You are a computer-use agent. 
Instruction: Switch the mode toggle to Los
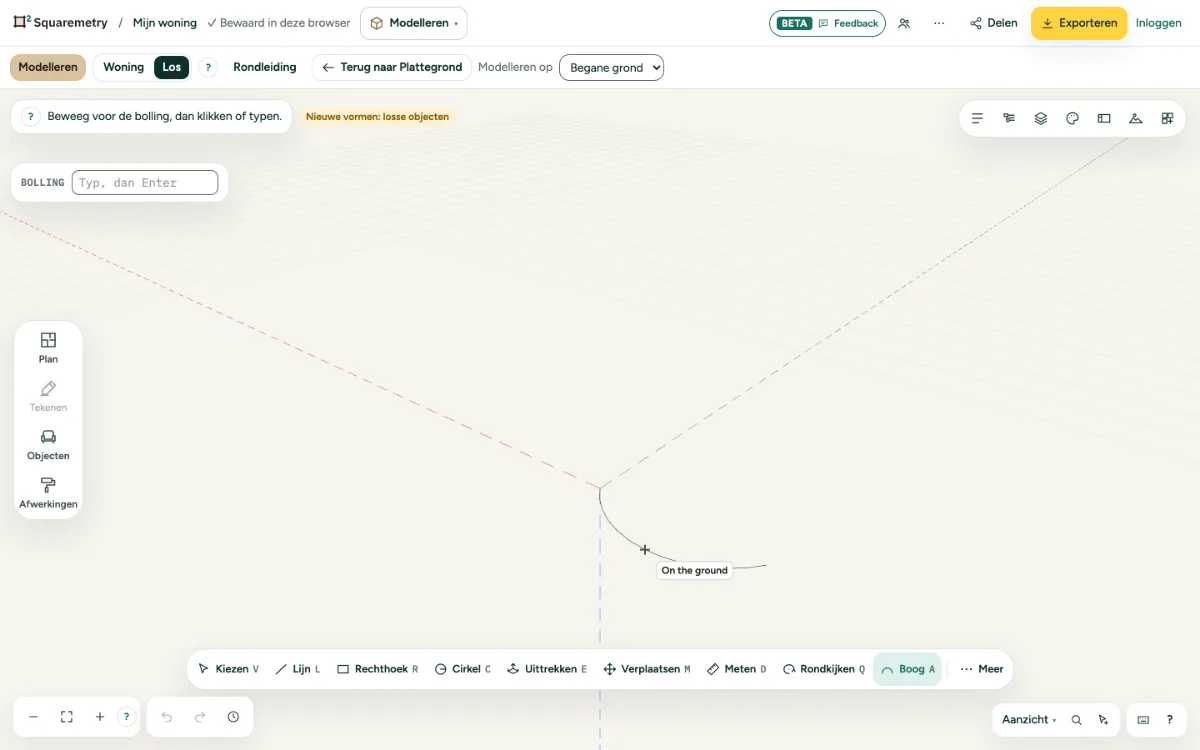click(172, 68)
